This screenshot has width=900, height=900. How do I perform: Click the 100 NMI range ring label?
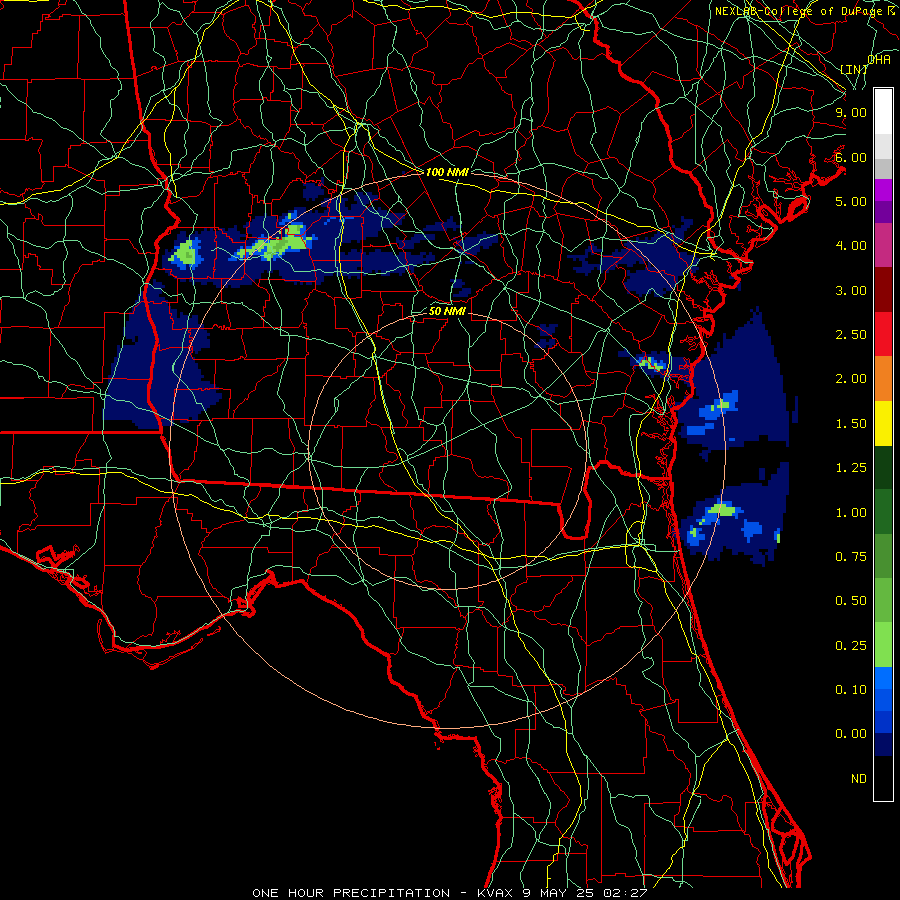coord(447,172)
